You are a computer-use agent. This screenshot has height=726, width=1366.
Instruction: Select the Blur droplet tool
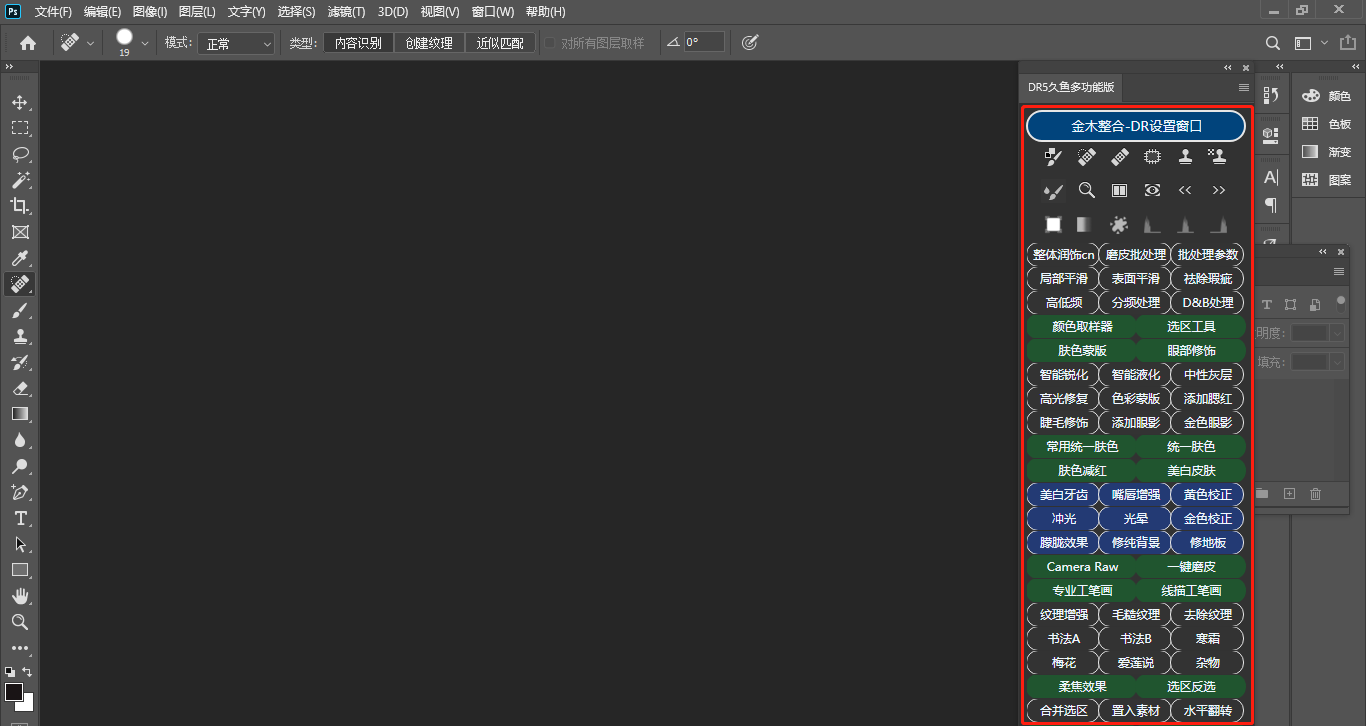click(19, 440)
